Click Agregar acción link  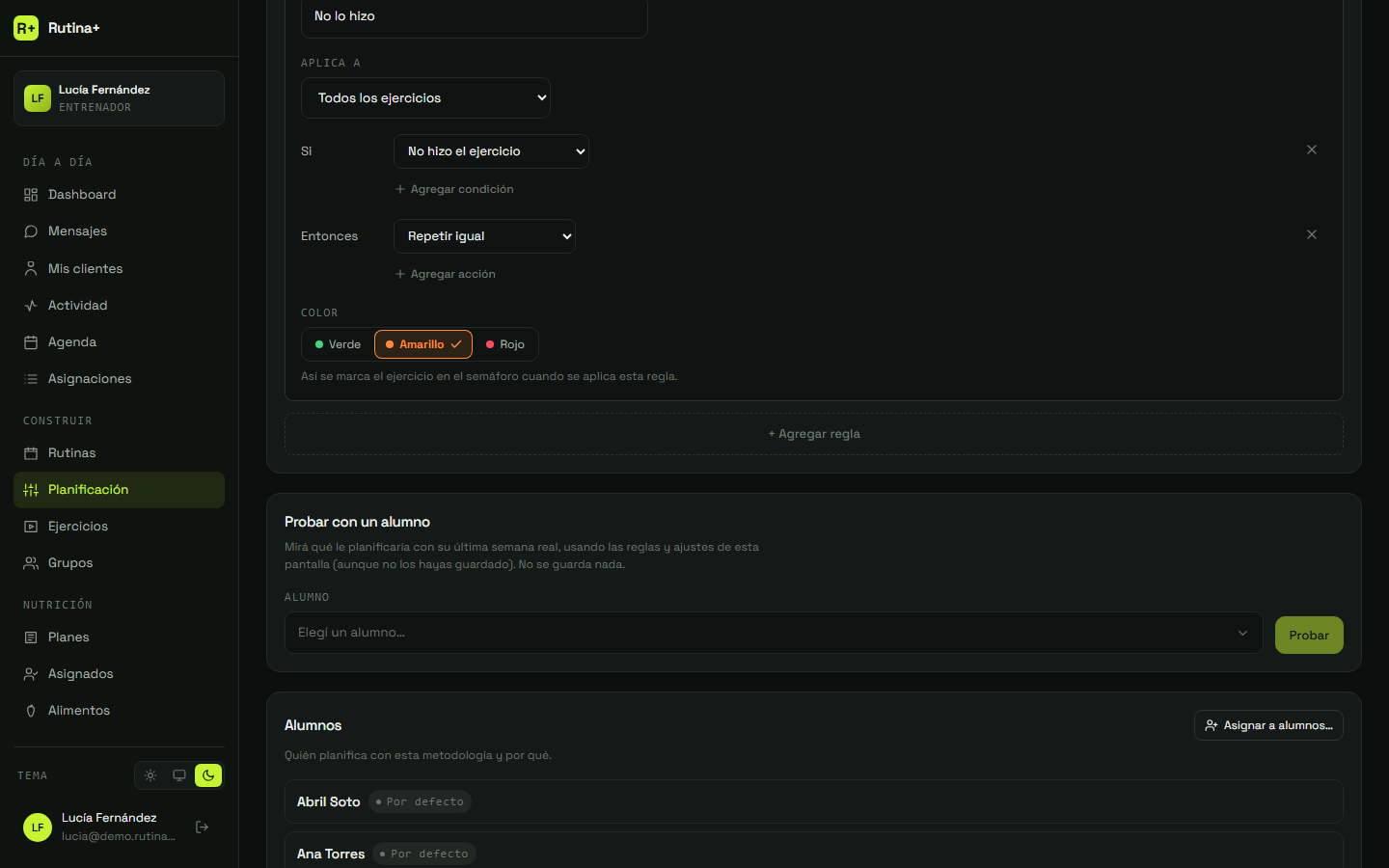pyautogui.click(x=446, y=274)
